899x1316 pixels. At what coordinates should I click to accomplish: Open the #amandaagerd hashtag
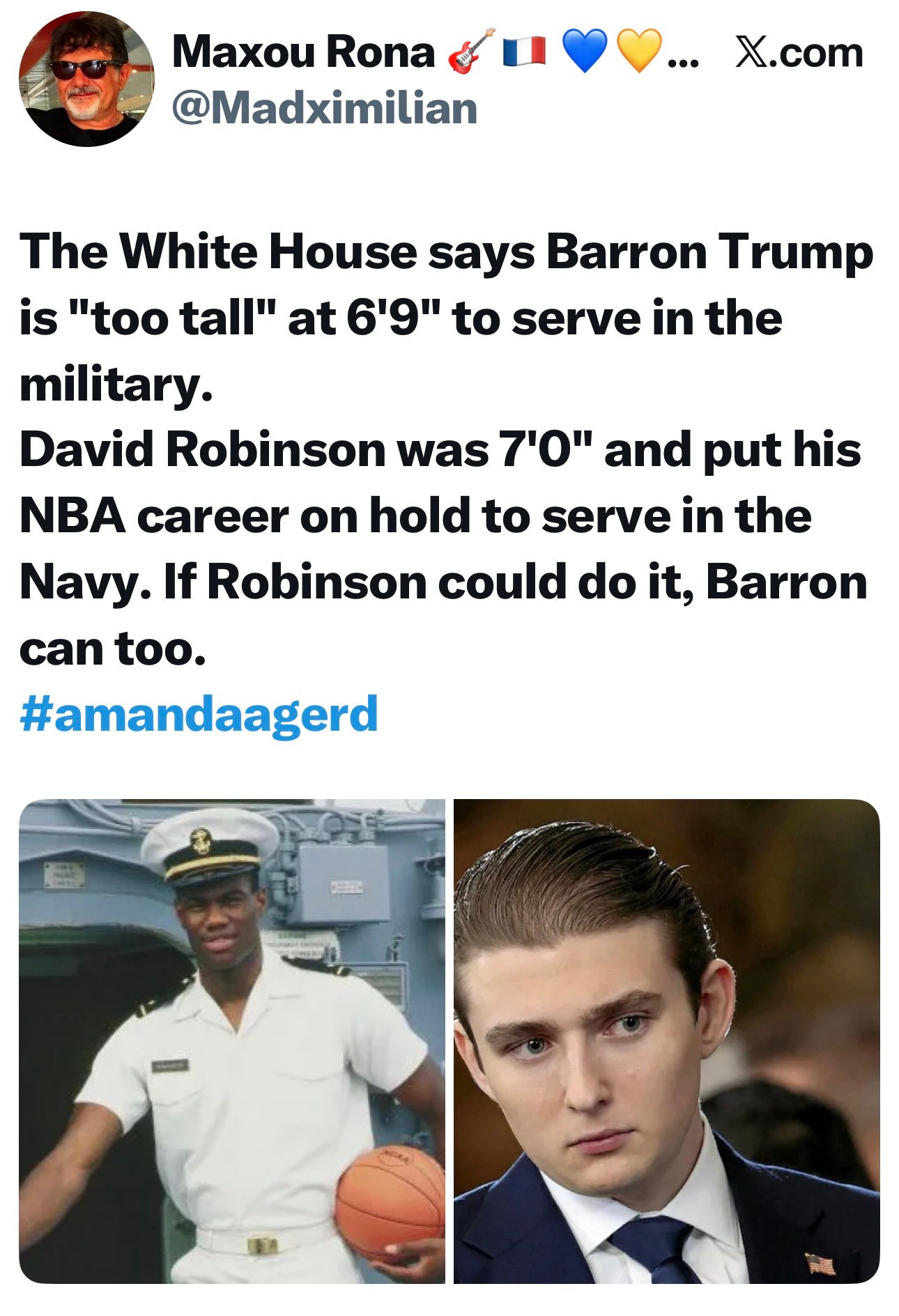pos(199,715)
